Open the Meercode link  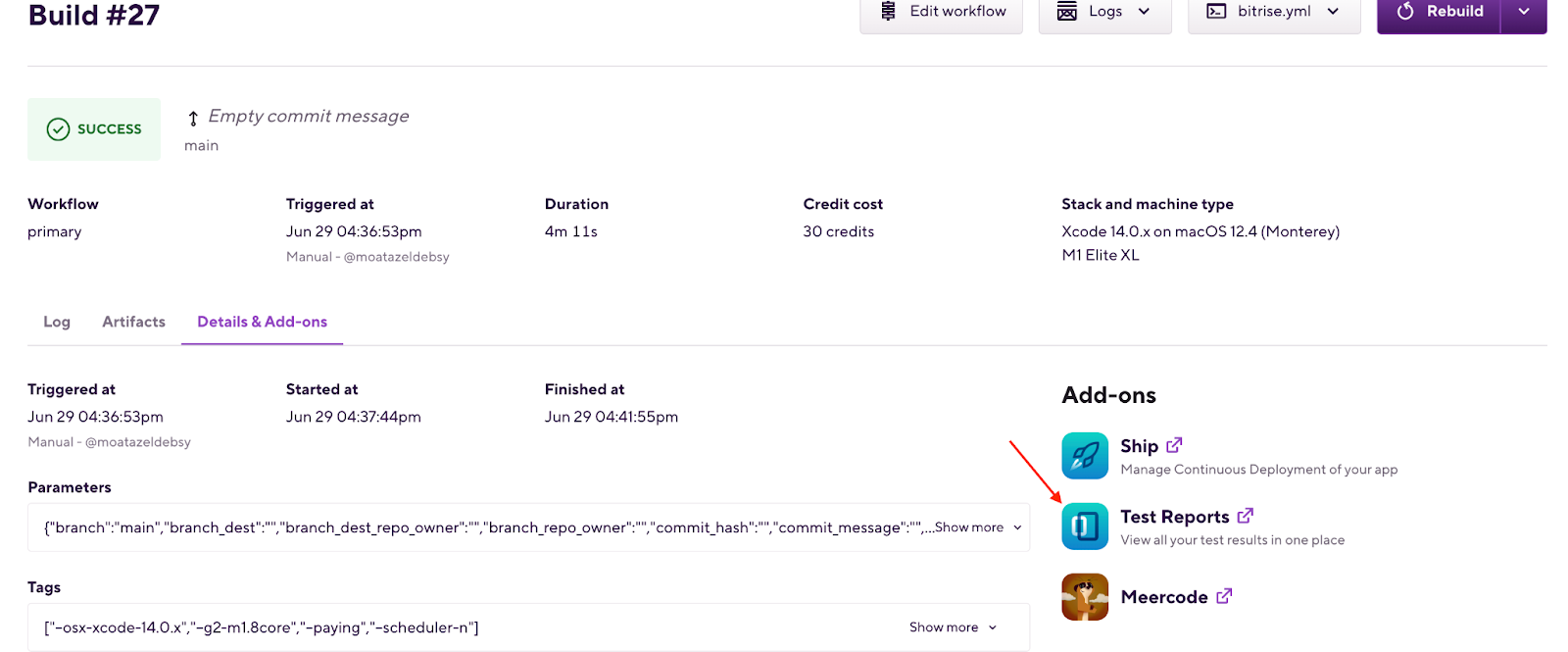pos(1164,597)
